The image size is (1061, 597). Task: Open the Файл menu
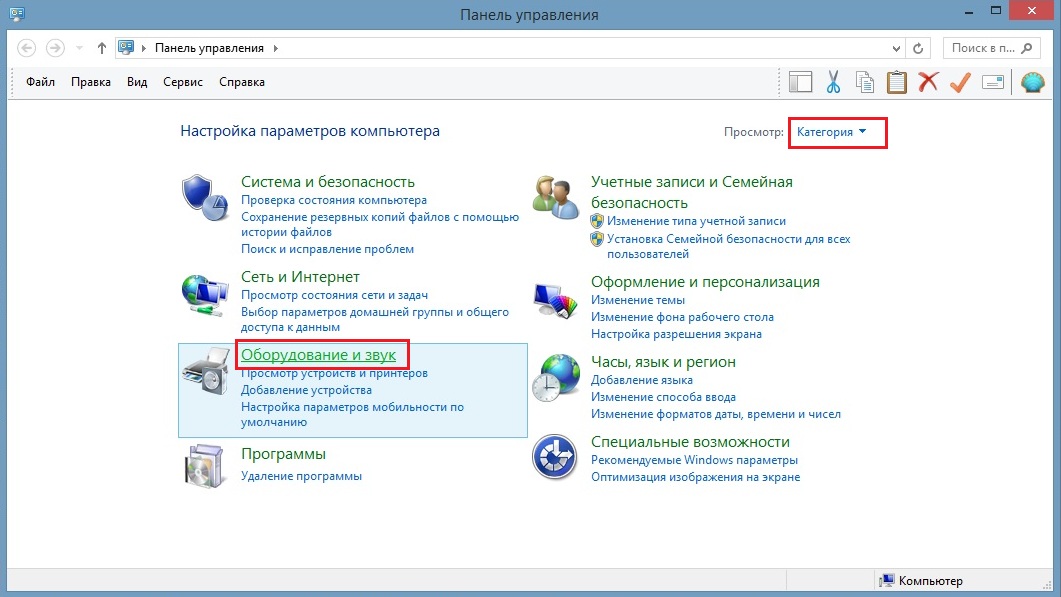click(41, 82)
